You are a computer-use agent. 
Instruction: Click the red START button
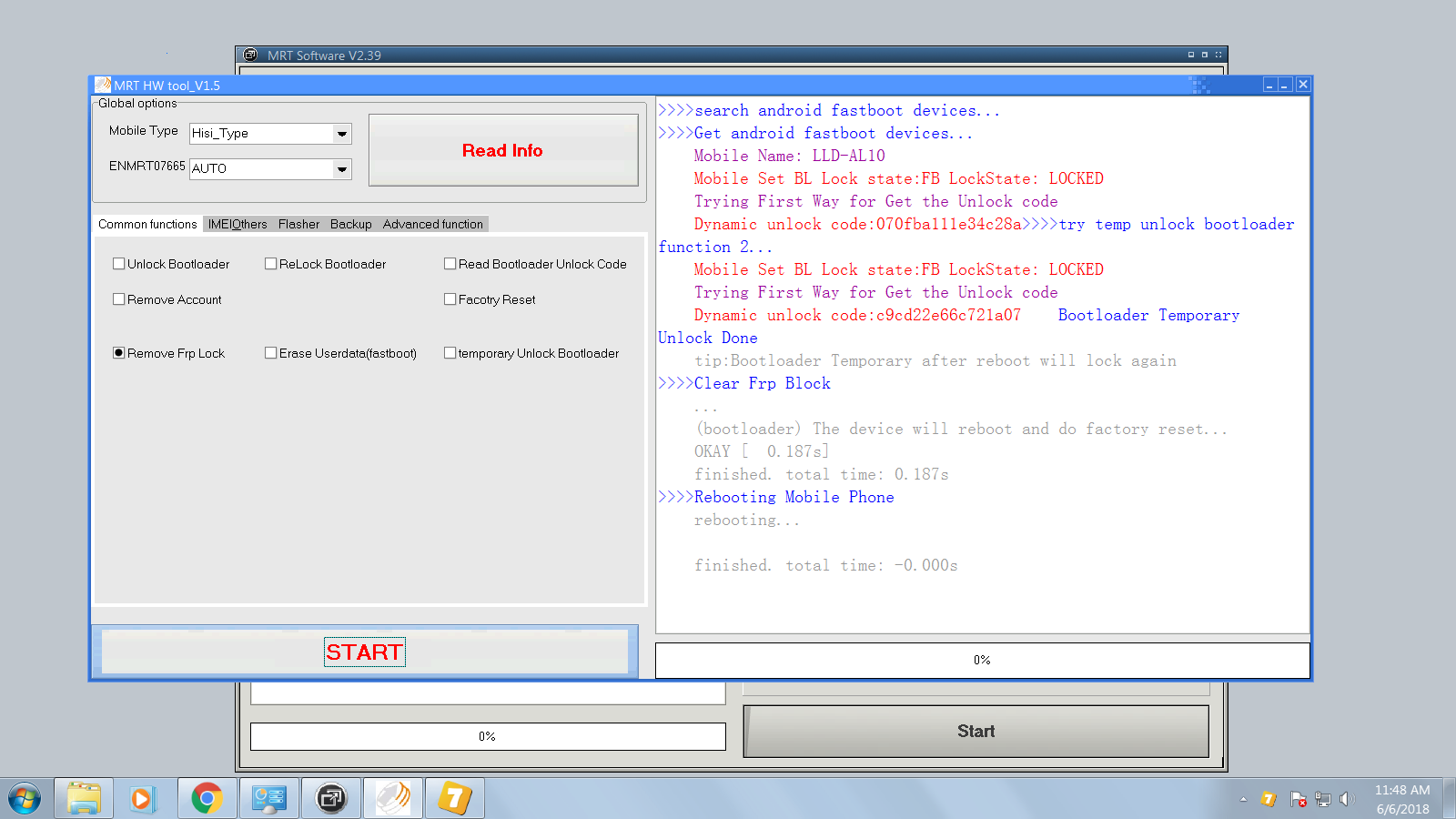[365, 652]
